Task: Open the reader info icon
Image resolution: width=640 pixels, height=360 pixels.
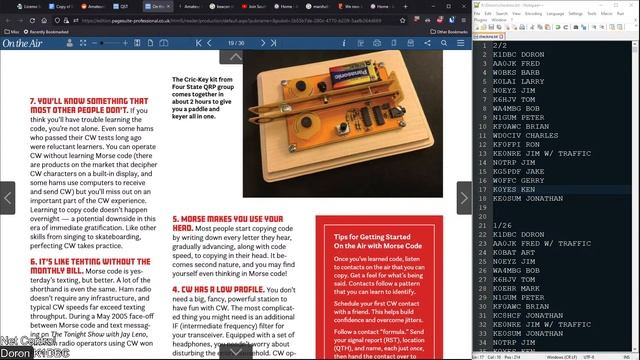Action: pyautogui.click(x=344, y=43)
